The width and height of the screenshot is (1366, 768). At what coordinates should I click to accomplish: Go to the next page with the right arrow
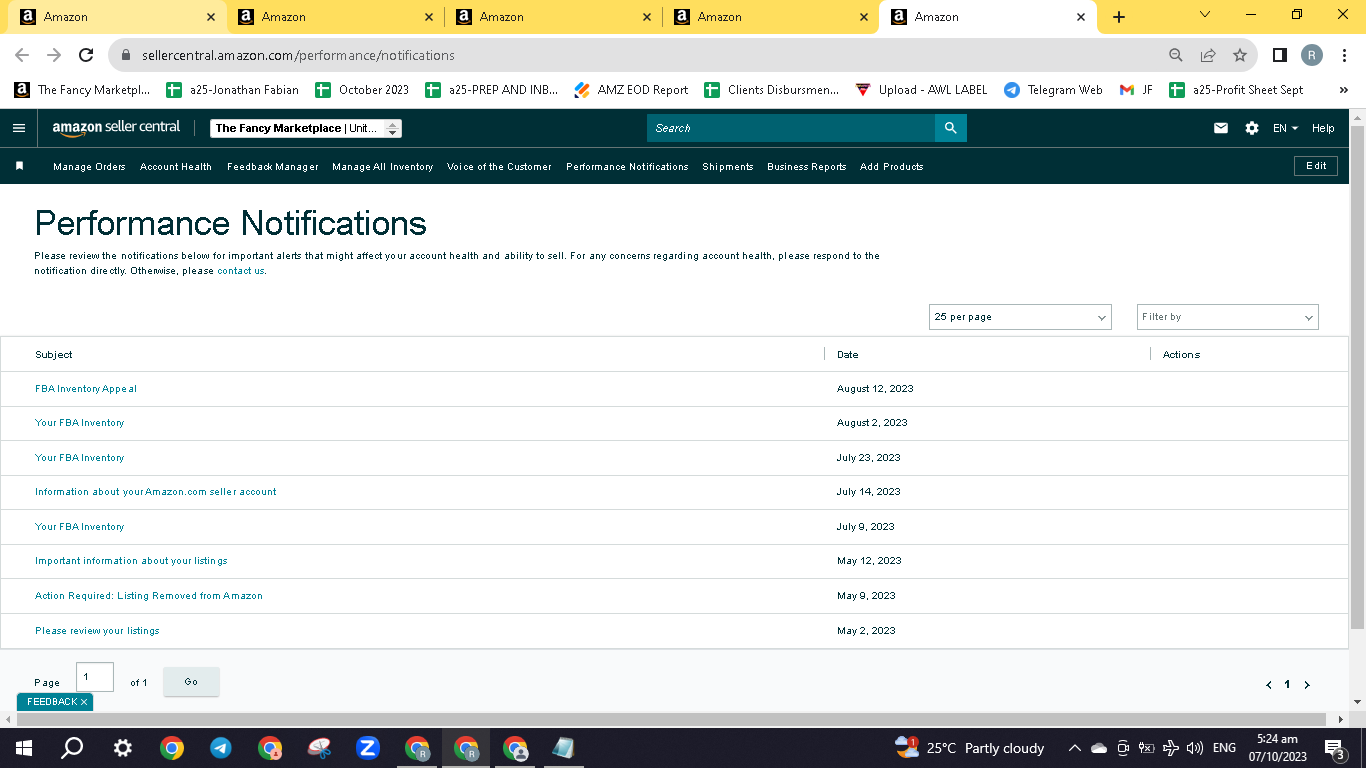1307,685
